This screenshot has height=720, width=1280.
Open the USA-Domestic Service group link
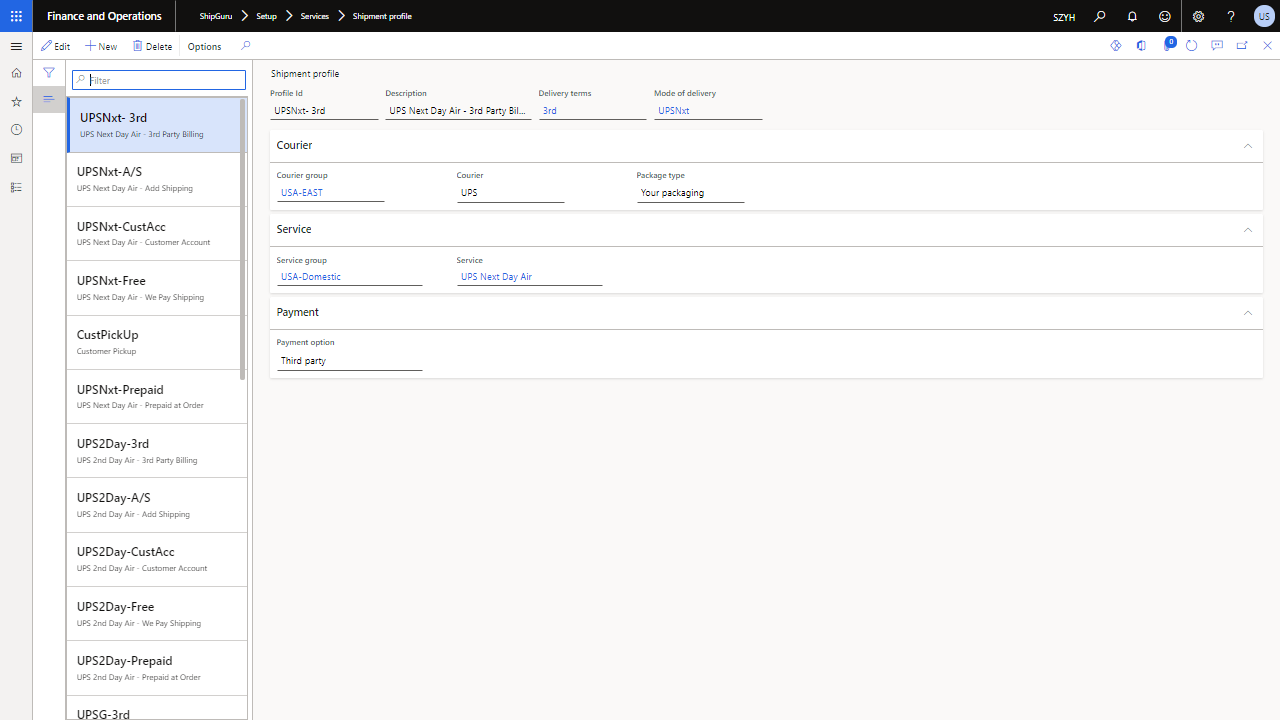(311, 277)
